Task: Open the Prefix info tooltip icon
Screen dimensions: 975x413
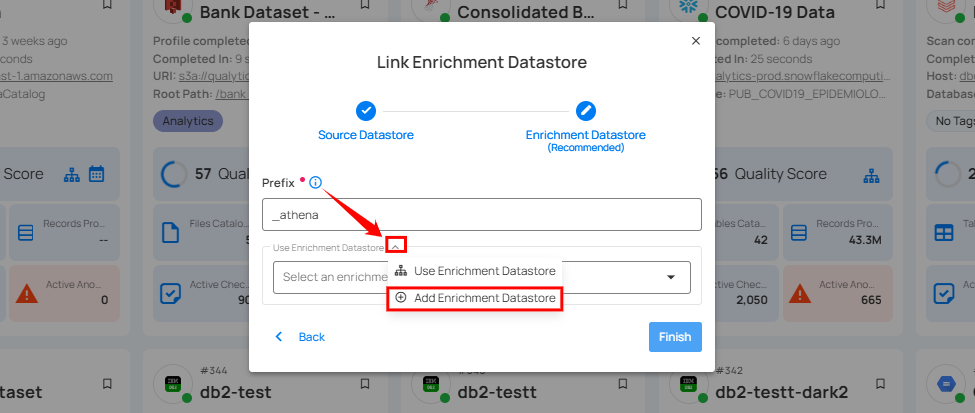Action: pos(315,183)
